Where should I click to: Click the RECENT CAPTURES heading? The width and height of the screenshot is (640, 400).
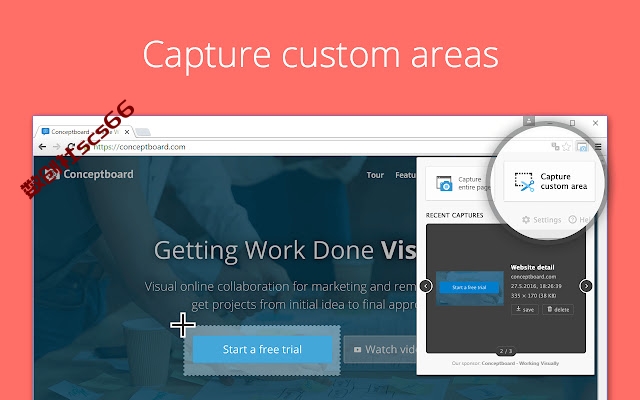click(454, 216)
